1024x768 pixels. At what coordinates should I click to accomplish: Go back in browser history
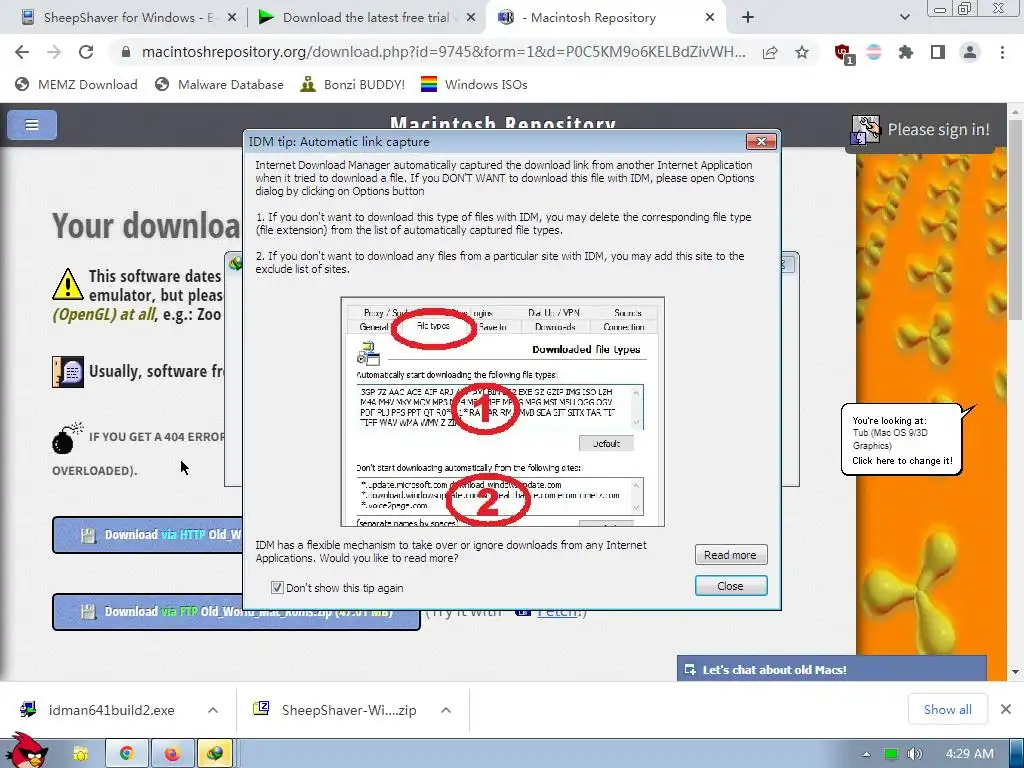pyautogui.click(x=22, y=52)
